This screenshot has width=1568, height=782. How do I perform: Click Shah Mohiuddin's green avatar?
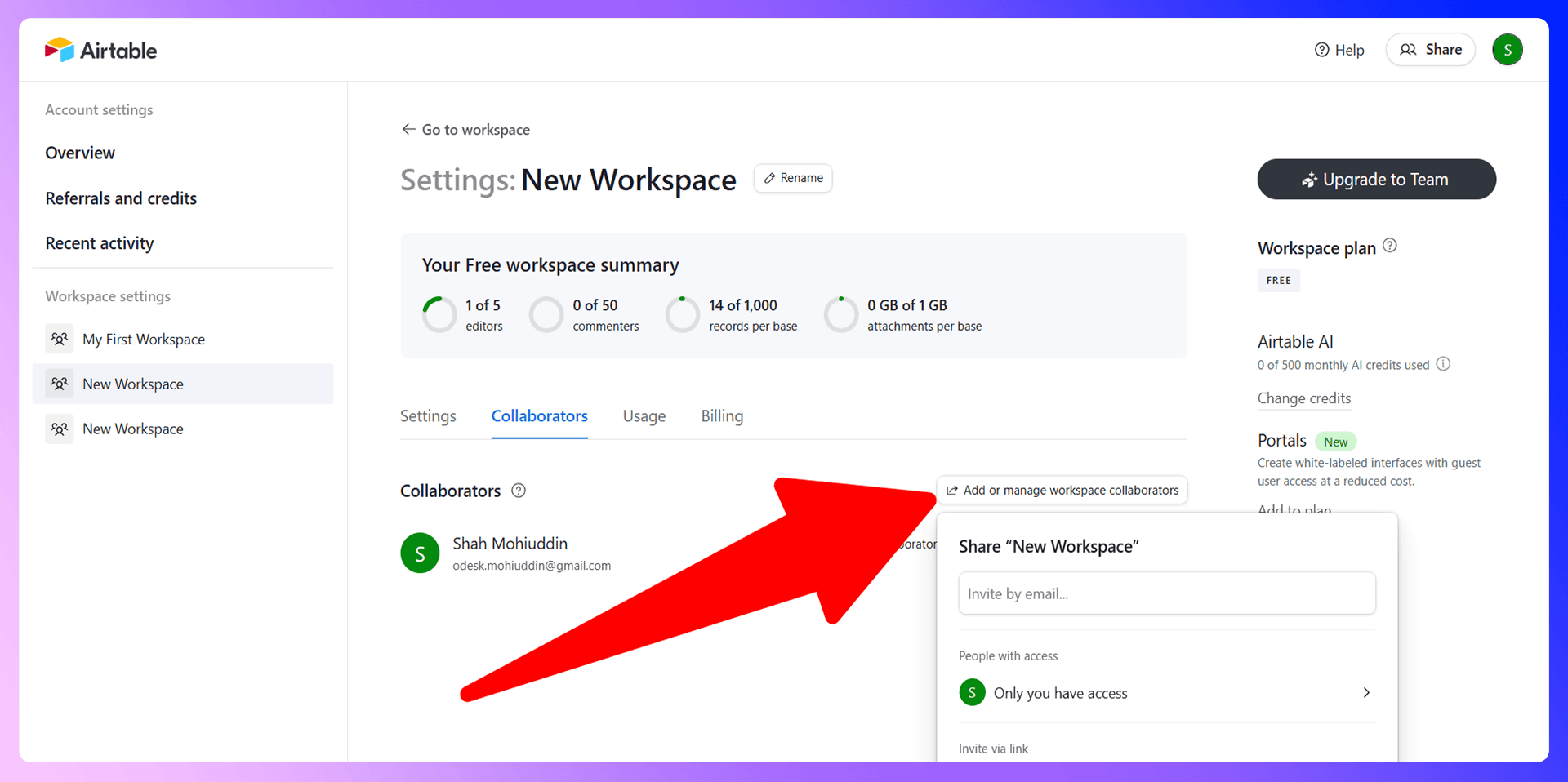tap(420, 553)
